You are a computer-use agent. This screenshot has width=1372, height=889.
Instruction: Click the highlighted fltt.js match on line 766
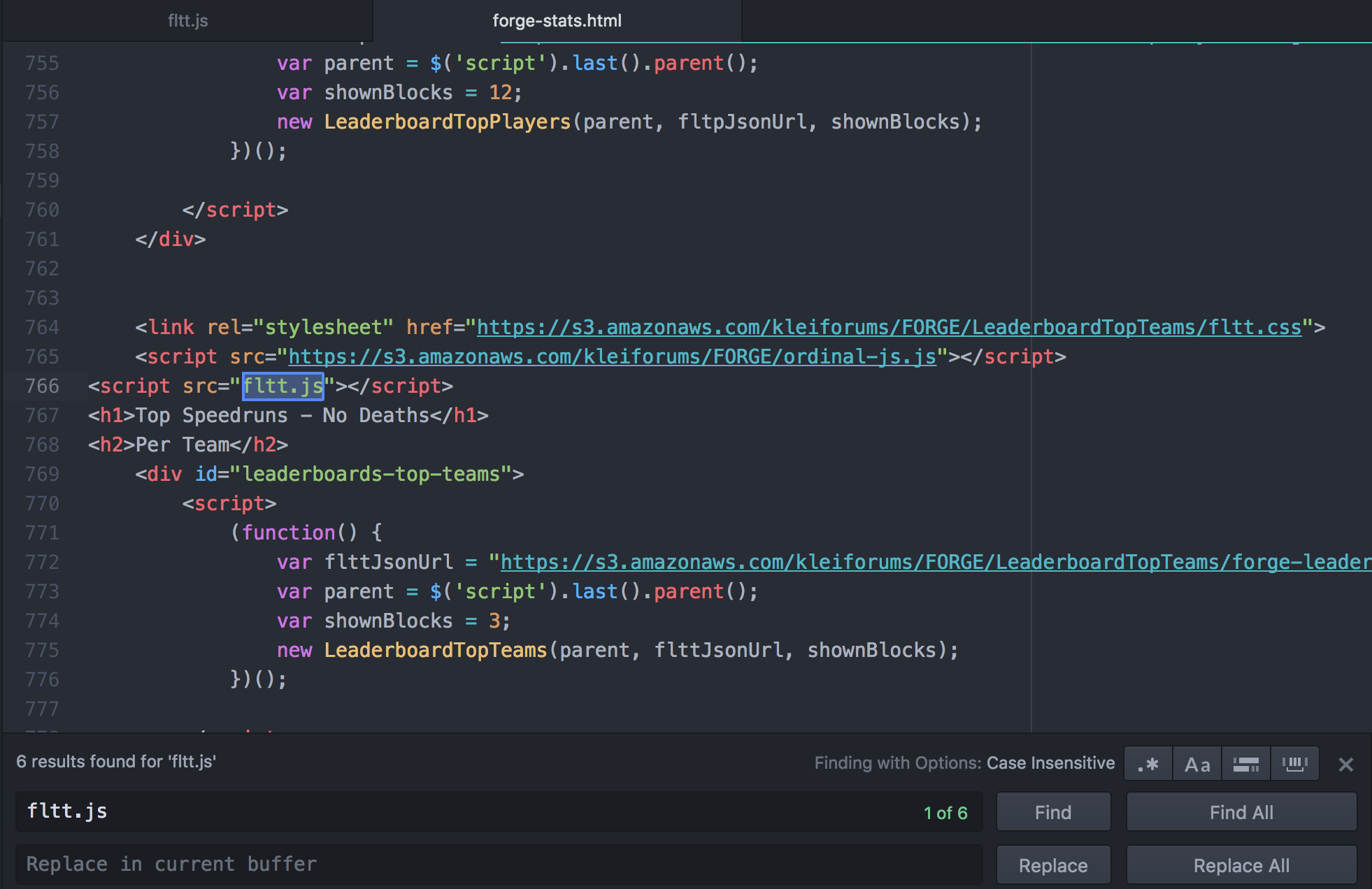pyautogui.click(x=283, y=386)
